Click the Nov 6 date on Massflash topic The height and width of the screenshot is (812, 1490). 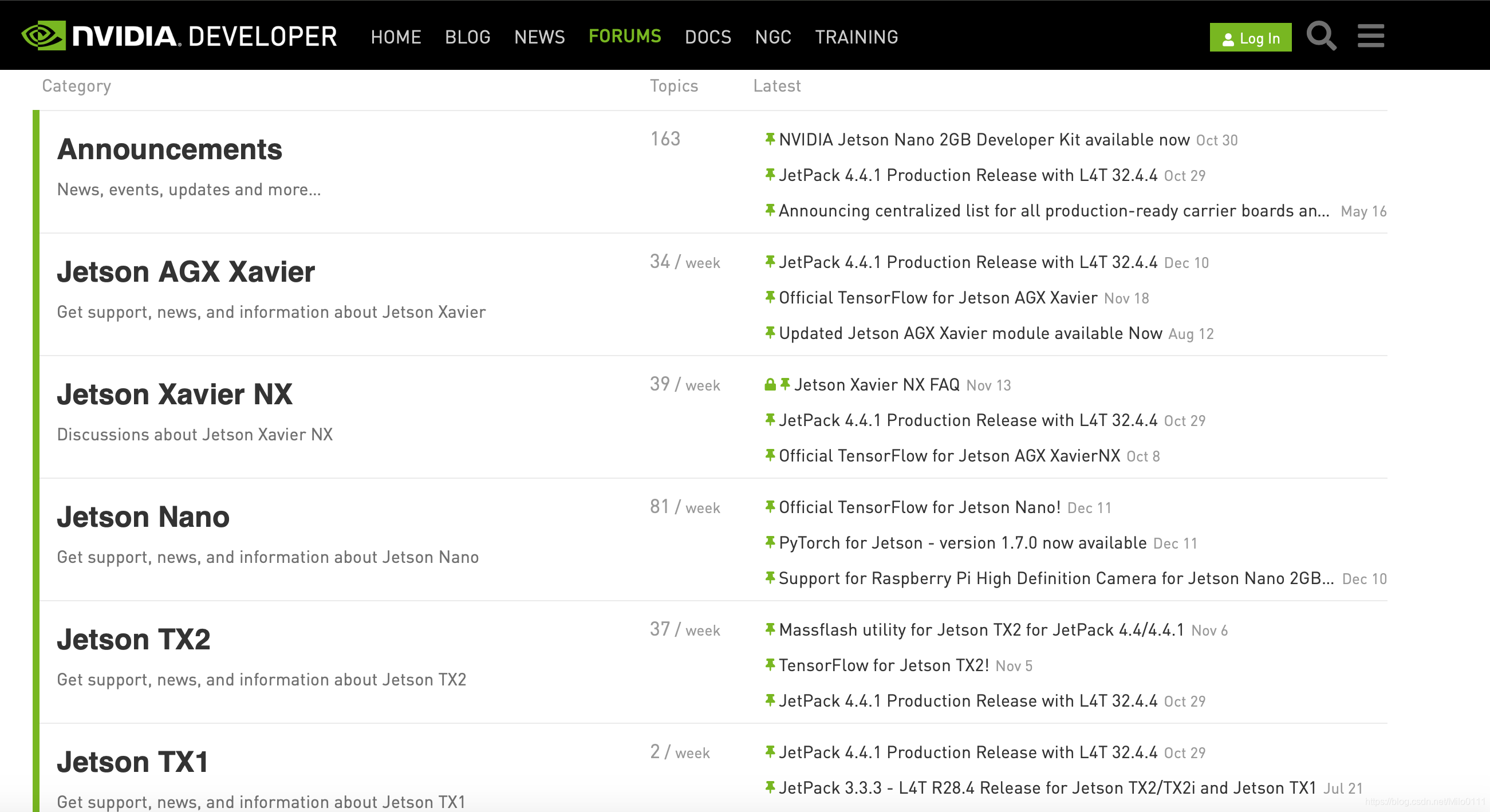pyautogui.click(x=1209, y=631)
